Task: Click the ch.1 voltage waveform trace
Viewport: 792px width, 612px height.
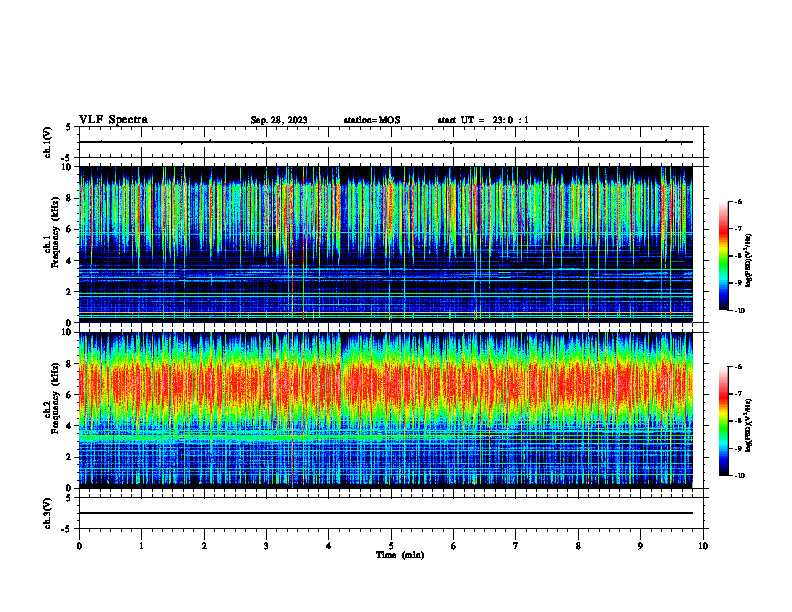Action: point(386,142)
